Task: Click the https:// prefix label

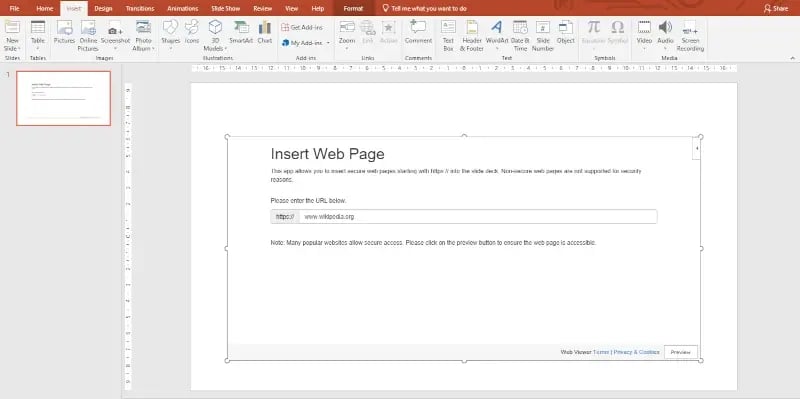Action: pos(285,216)
